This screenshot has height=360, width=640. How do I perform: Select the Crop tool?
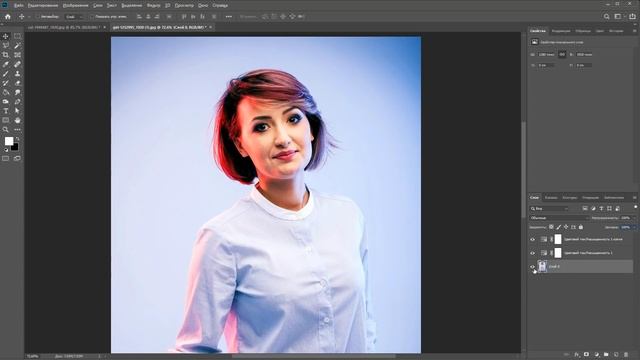[x=6, y=55]
